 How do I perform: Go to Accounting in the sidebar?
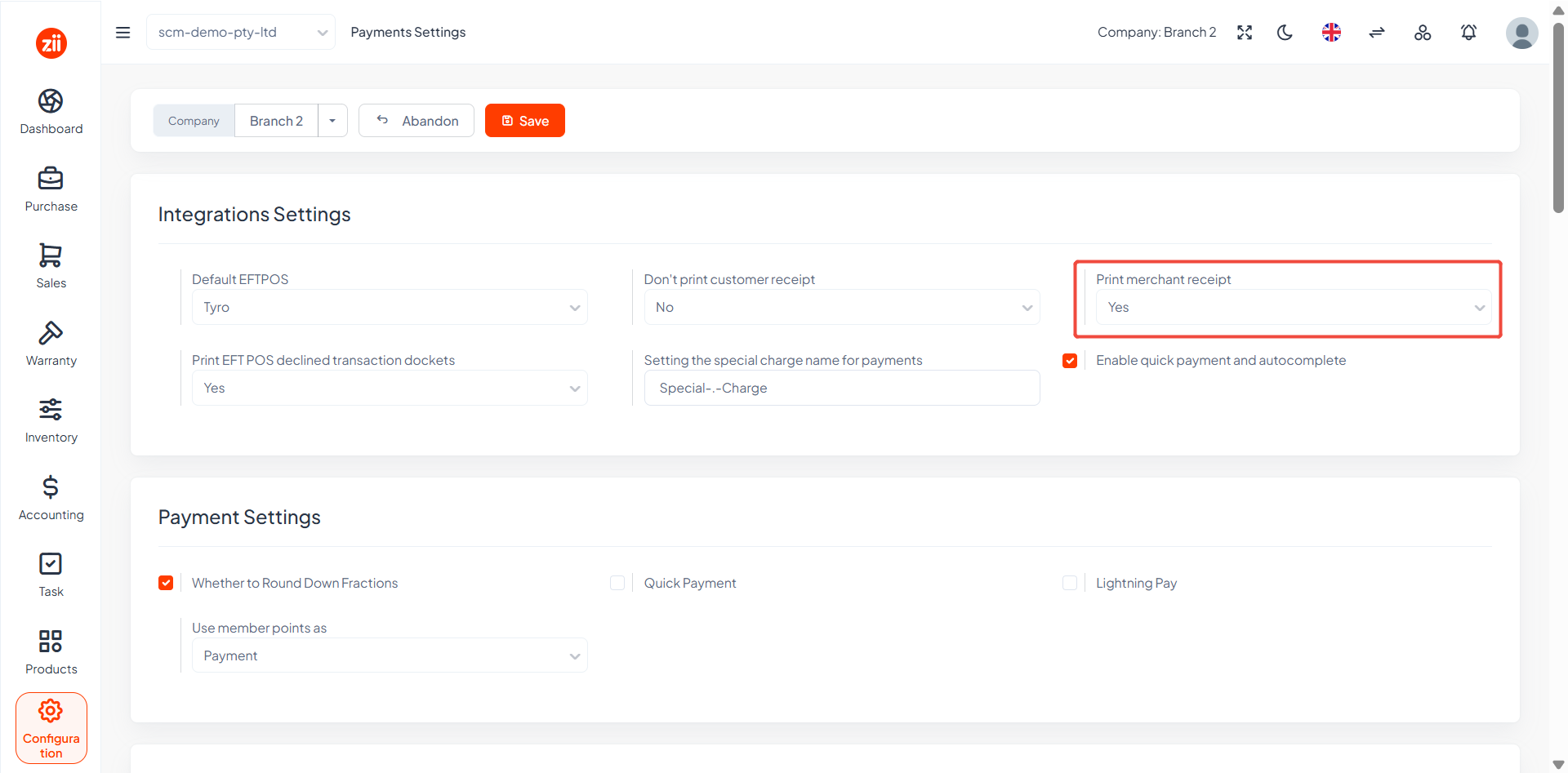point(51,498)
